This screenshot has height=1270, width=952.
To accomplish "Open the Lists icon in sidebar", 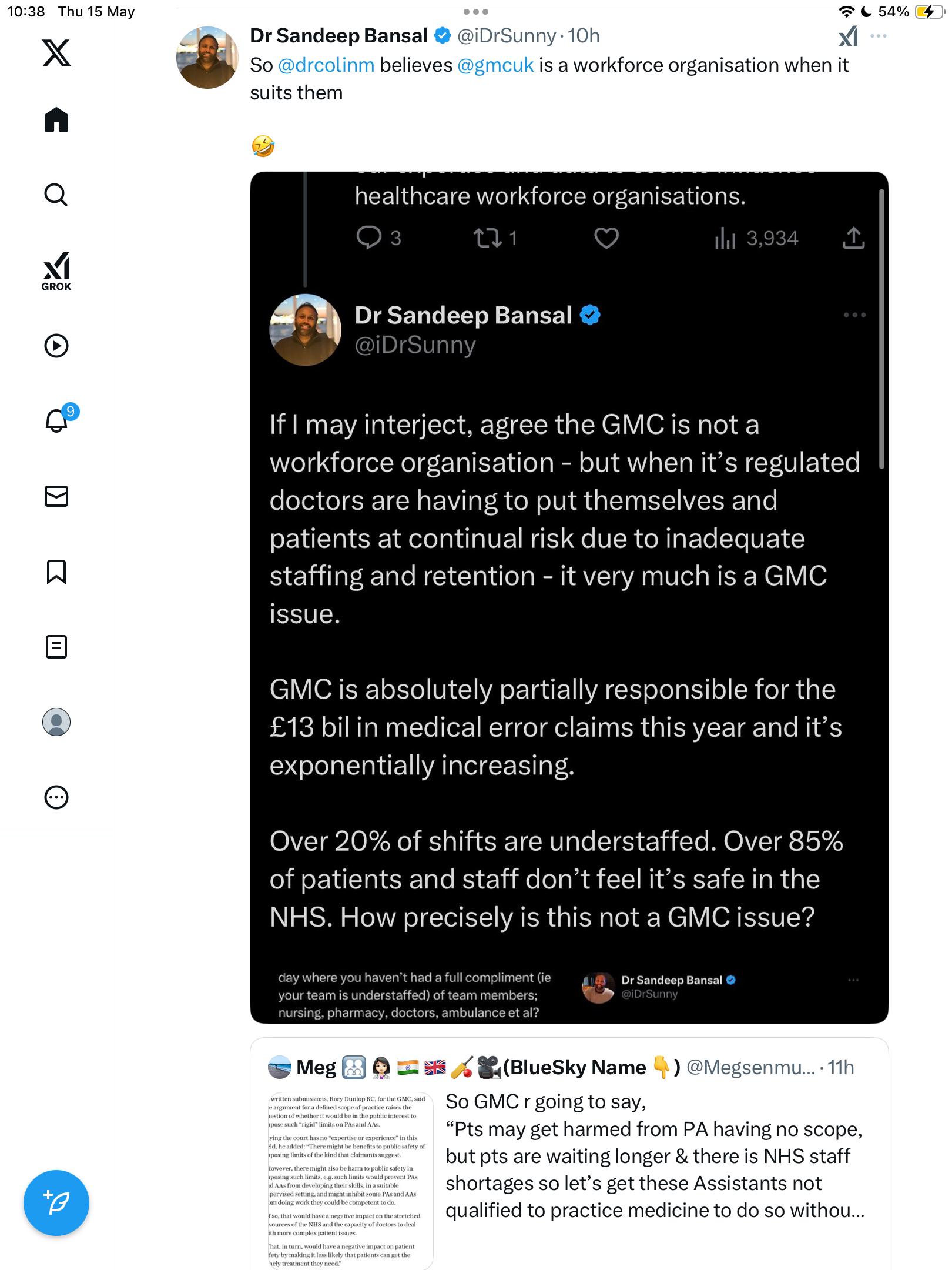I will tap(56, 647).
